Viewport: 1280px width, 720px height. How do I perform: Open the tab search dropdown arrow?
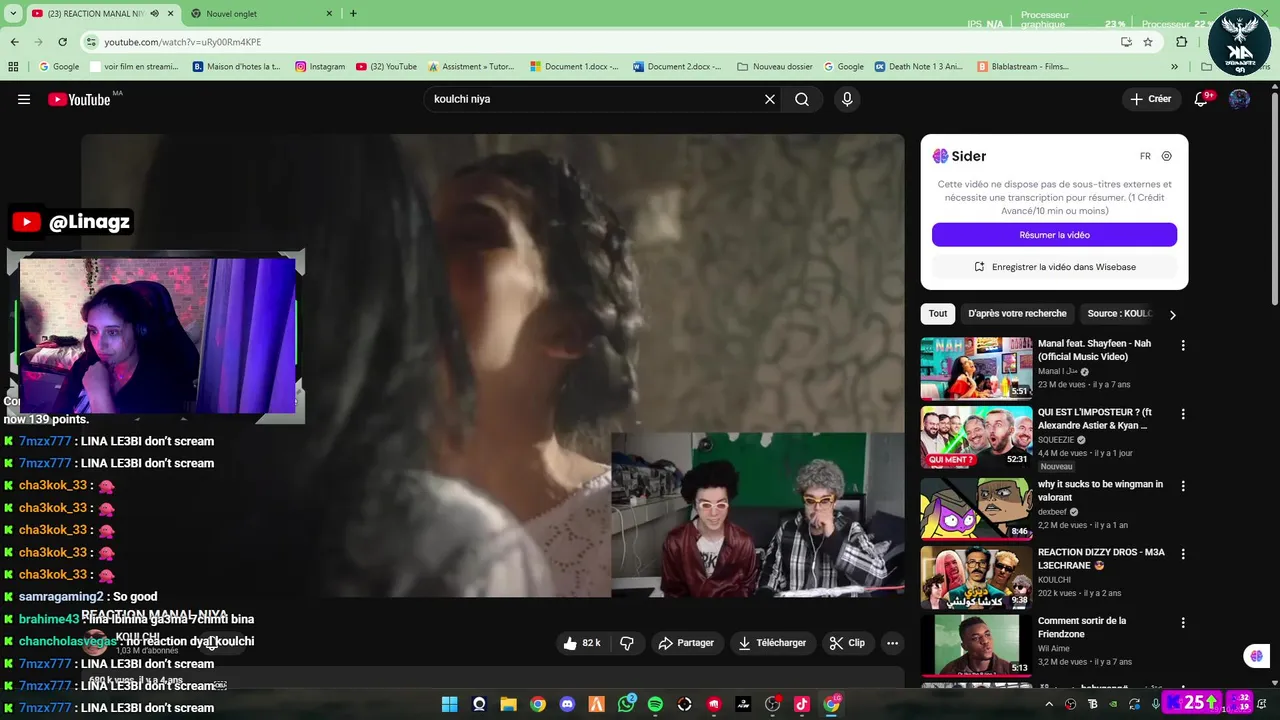coord(13,14)
